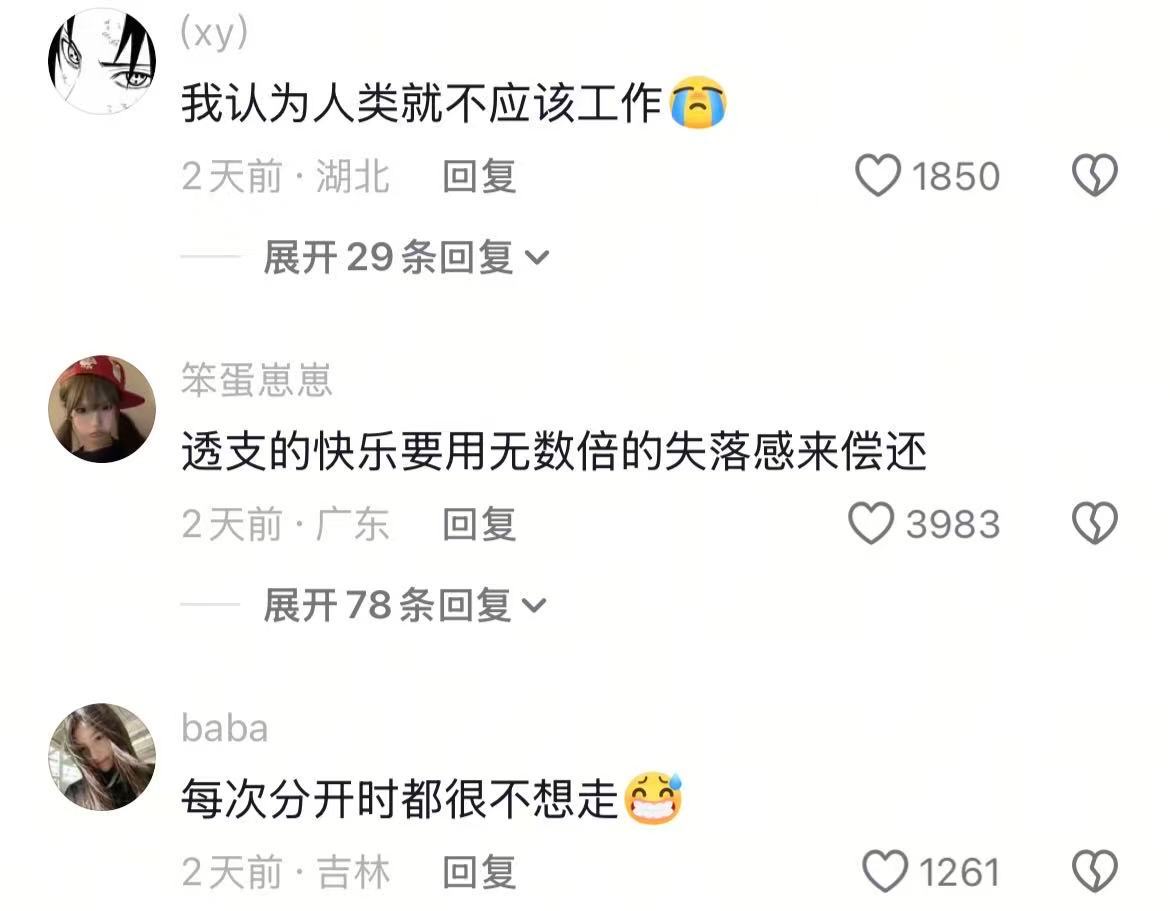Screen dimensions: 1170x911
Task: Open username 笨蛋崽崽 profile link
Action: [257, 380]
